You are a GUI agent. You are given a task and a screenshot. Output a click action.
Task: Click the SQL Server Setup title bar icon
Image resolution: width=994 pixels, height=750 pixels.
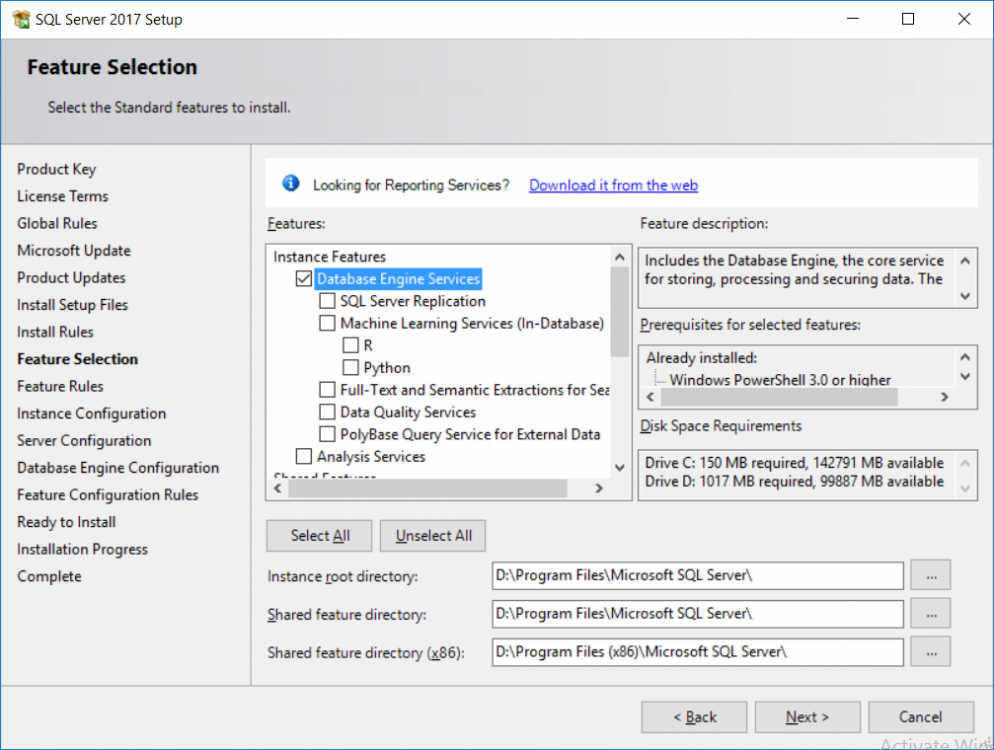[x=21, y=20]
